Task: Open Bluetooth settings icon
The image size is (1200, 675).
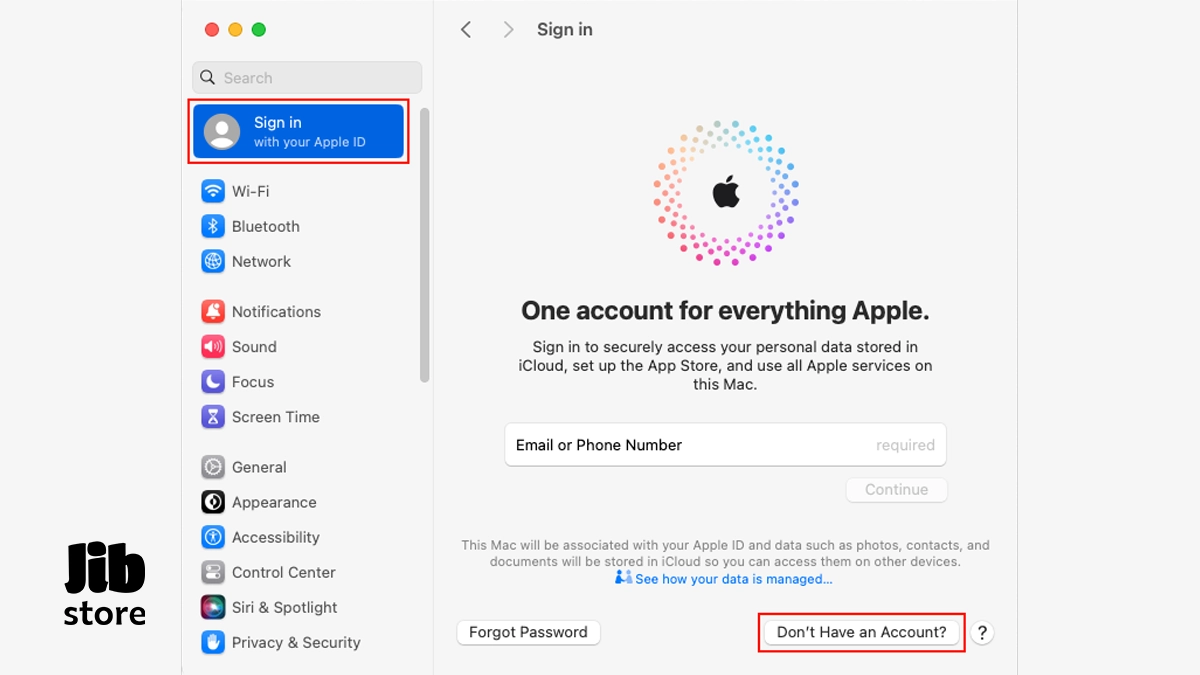Action: [213, 226]
